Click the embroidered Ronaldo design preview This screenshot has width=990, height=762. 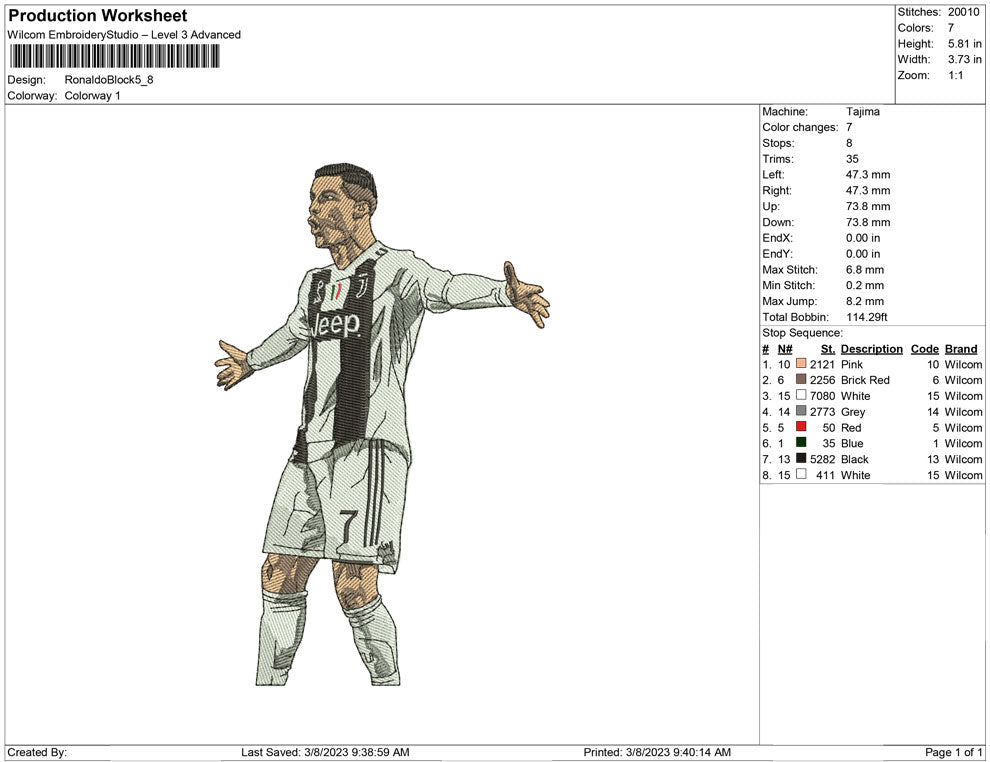382,424
